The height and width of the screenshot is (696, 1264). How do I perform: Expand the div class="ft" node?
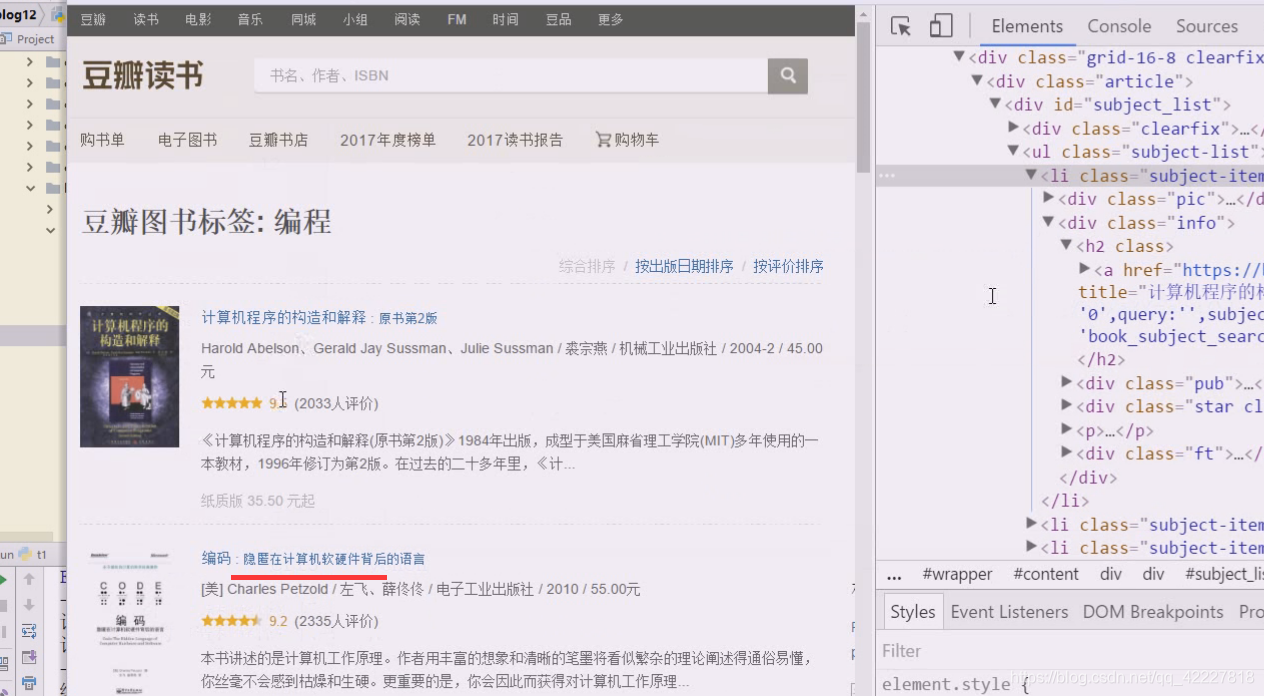(x=1067, y=453)
